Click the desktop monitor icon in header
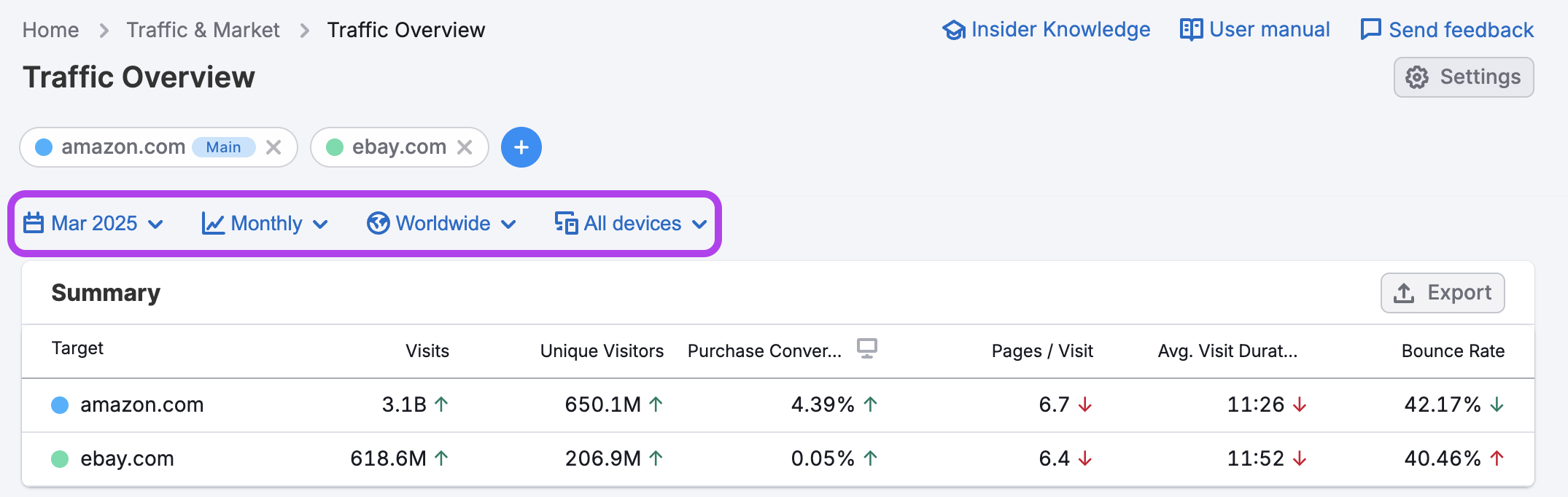1568x497 pixels. pos(866,348)
